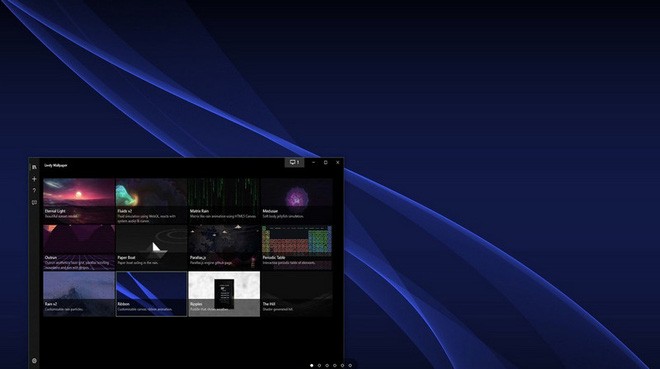Open the Library sidebar icon

point(34,167)
